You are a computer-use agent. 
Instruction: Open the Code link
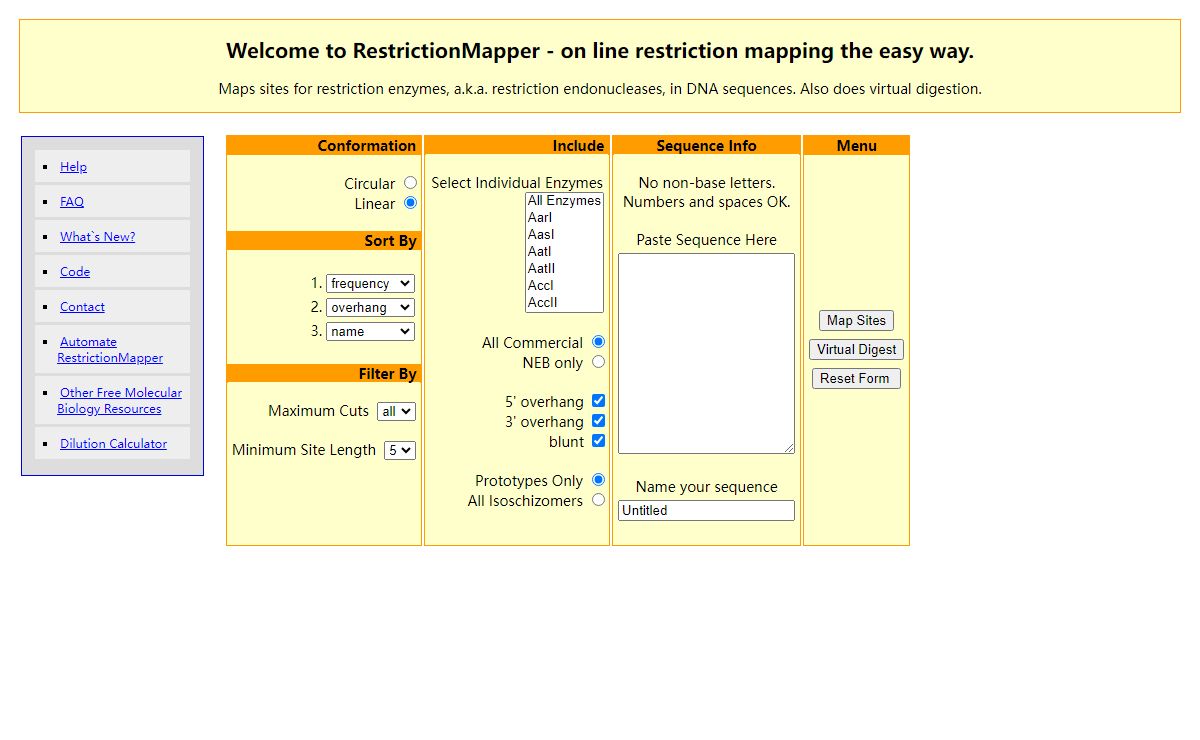(75, 272)
